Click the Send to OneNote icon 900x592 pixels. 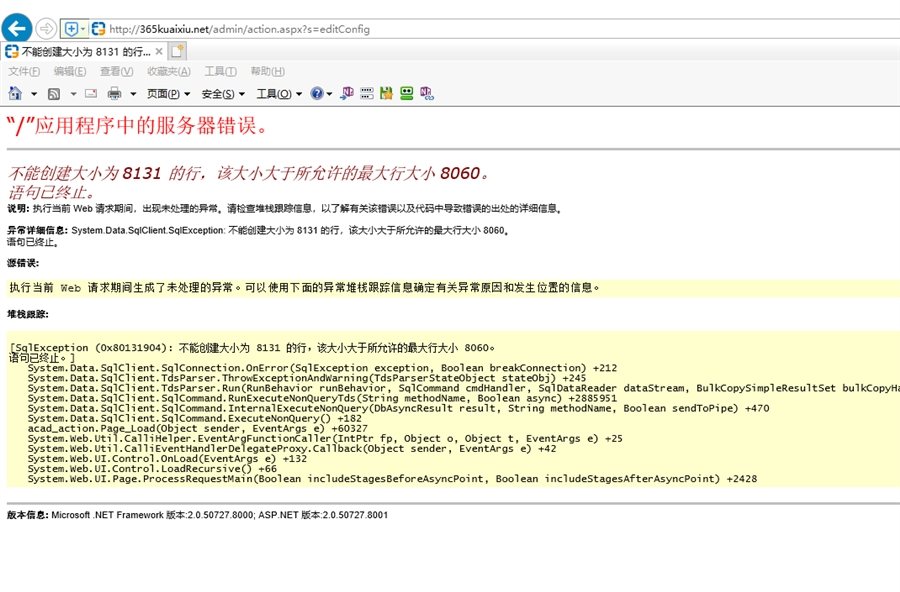(x=347, y=93)
